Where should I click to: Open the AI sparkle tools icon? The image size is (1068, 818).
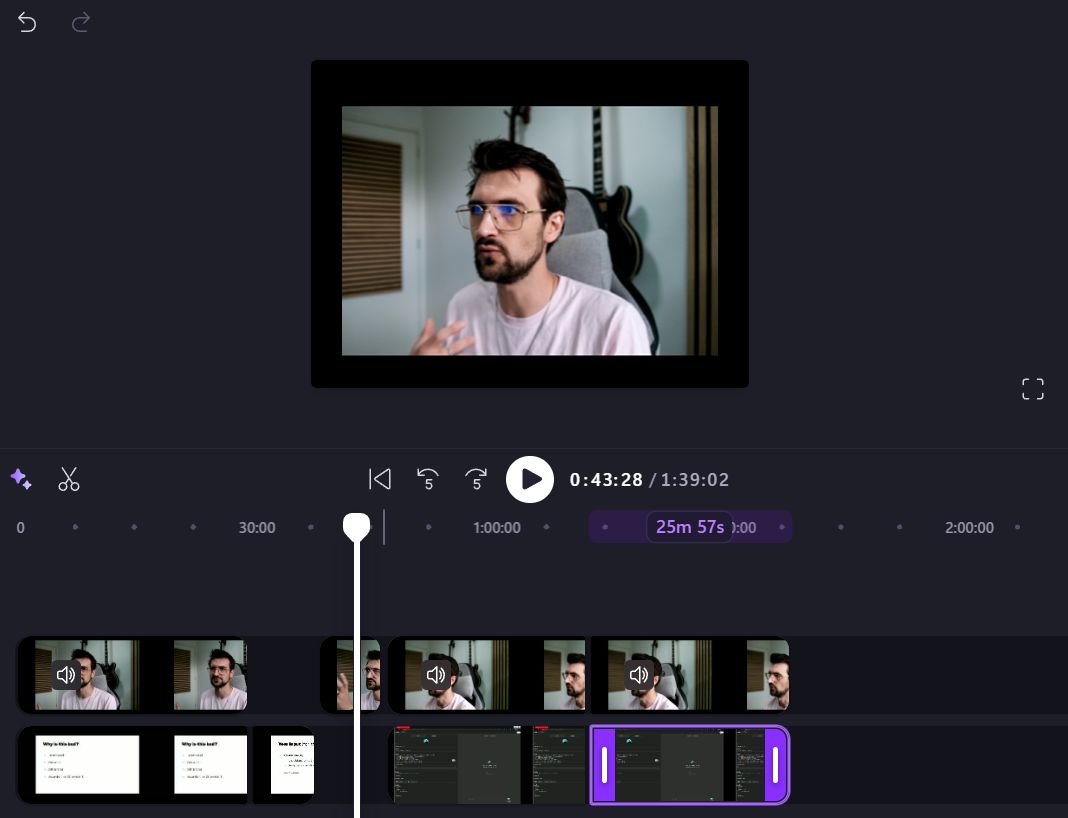pos(21,479)
